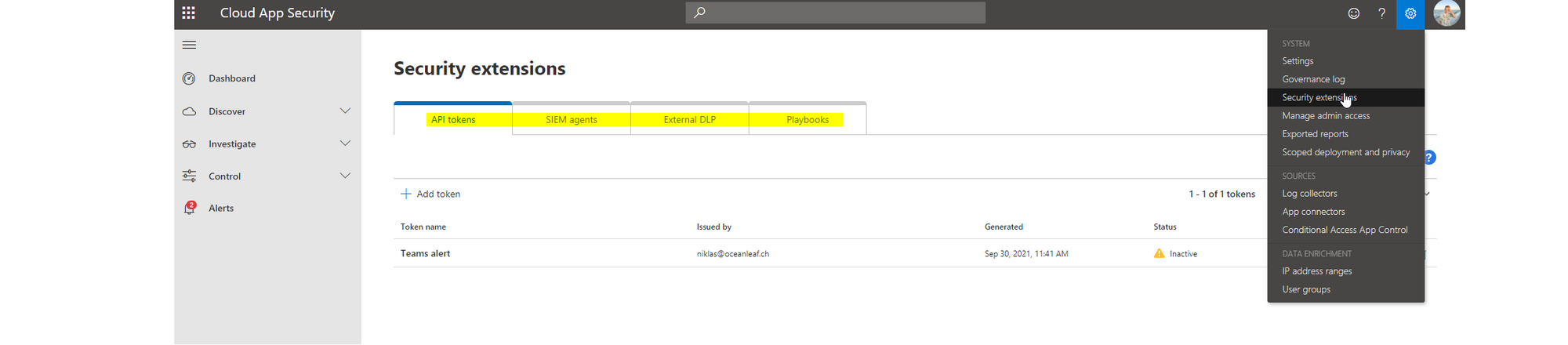Click the 1 - 1 of 1 tokens counter
1568x345 pixels.
click(x=1221, y=194)
